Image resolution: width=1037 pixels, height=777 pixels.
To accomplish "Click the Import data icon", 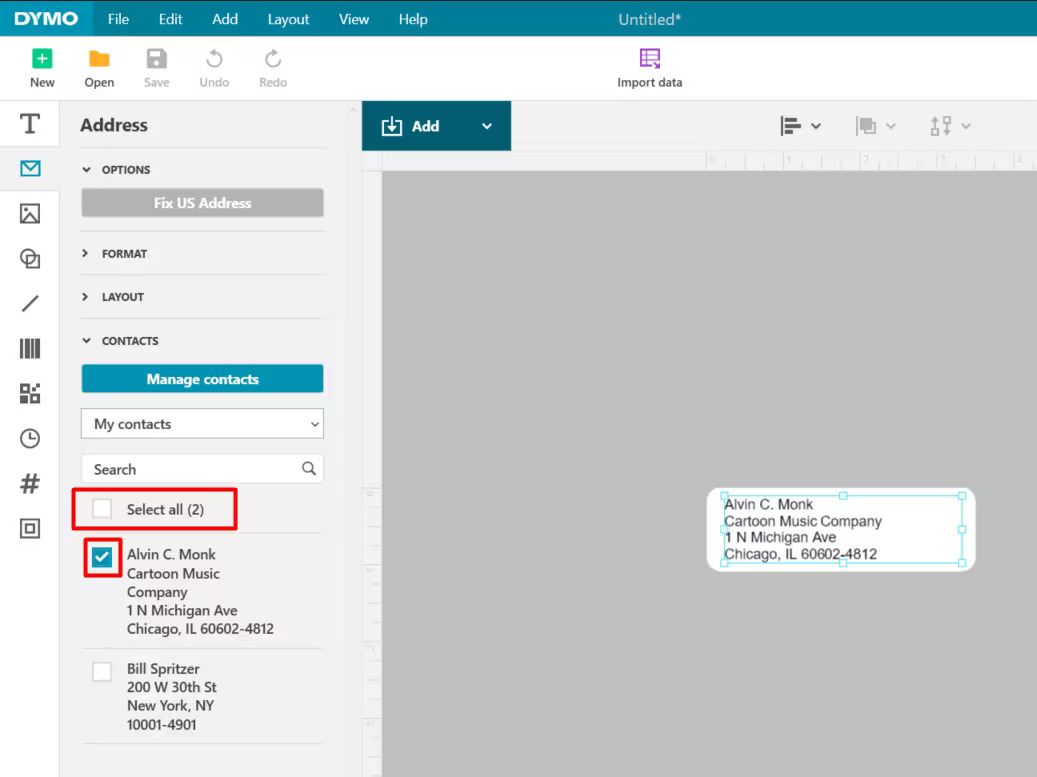I will tap(649, 60).
